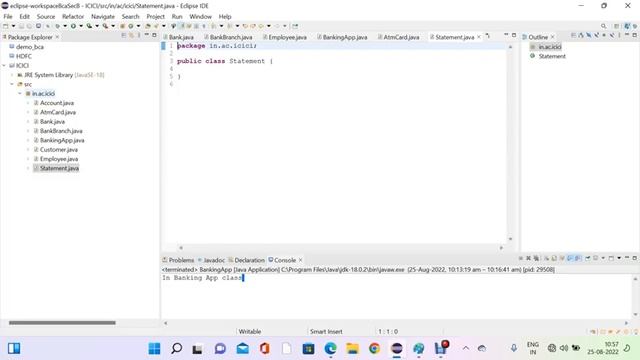Close the Outline view
The height and width of the screenshot is (360, 640).
(553, 37)
